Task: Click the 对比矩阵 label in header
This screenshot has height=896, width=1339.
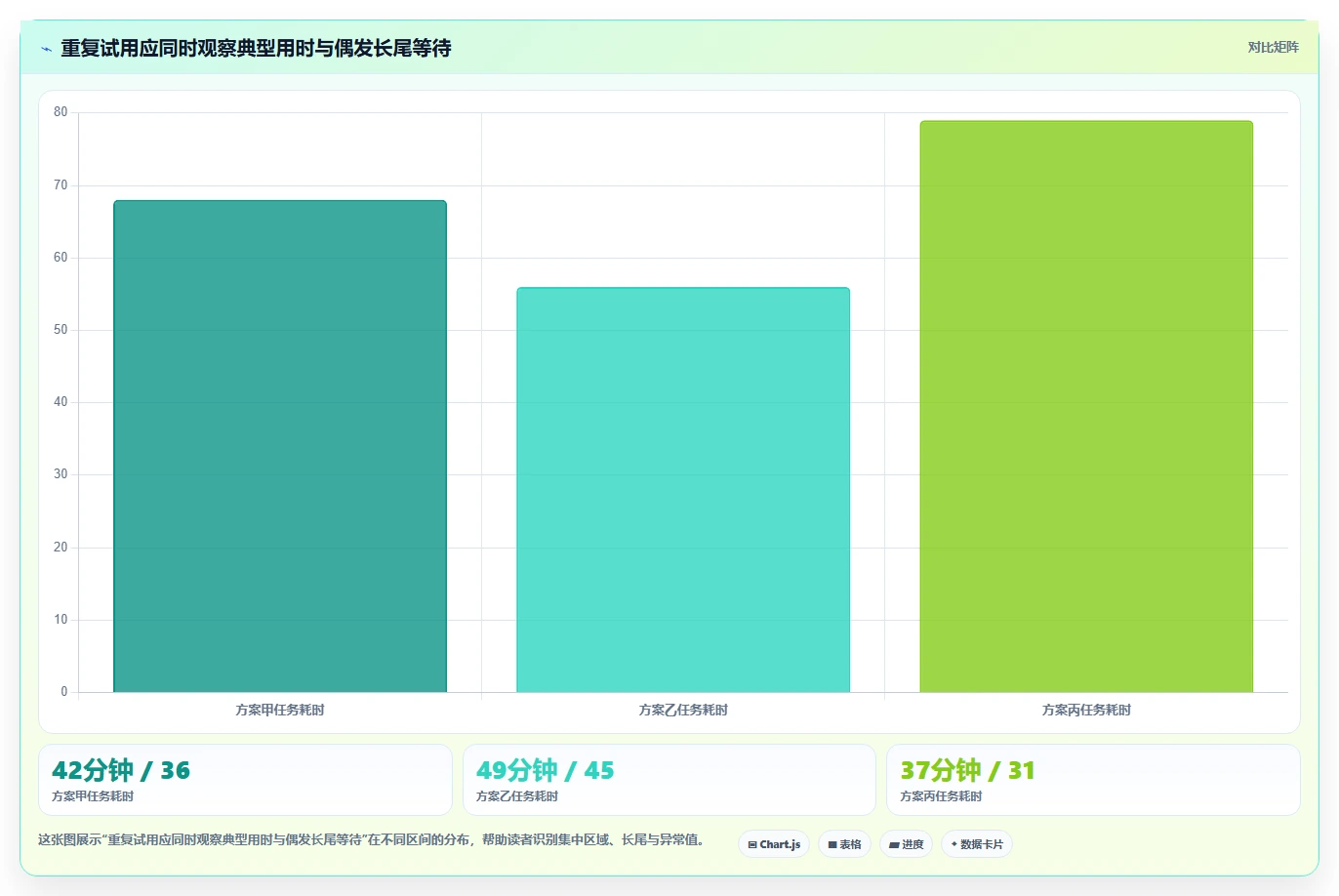Action: pyautogui.click(x=1273, y=48)
